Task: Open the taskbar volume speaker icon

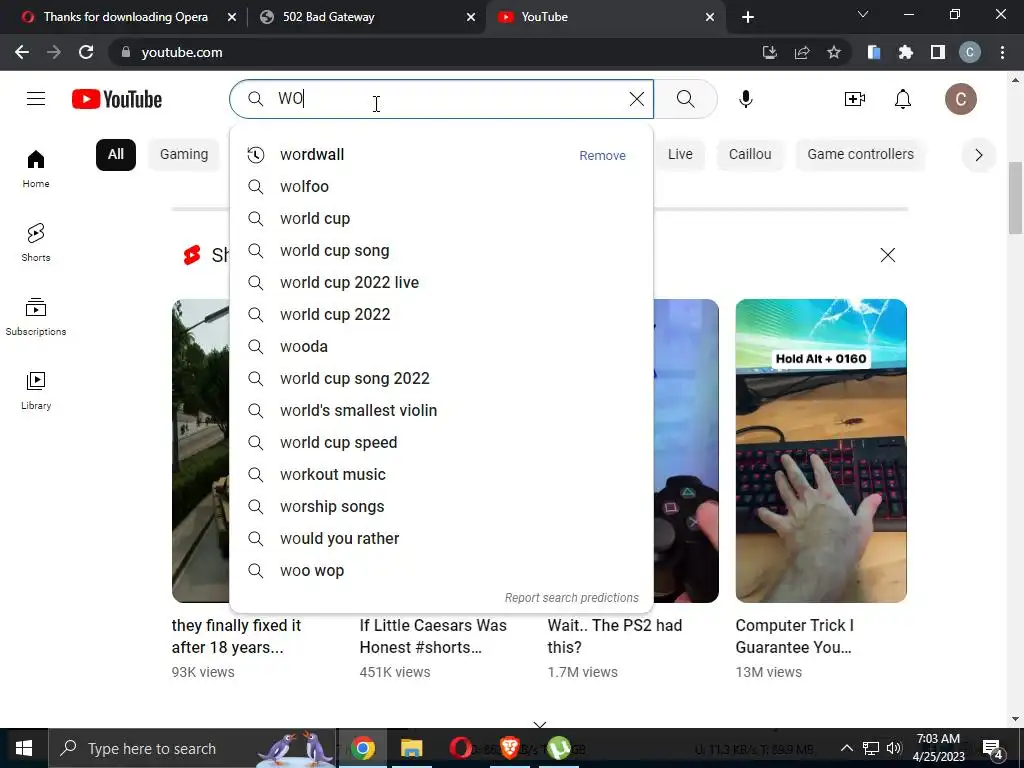Action: 894,748
